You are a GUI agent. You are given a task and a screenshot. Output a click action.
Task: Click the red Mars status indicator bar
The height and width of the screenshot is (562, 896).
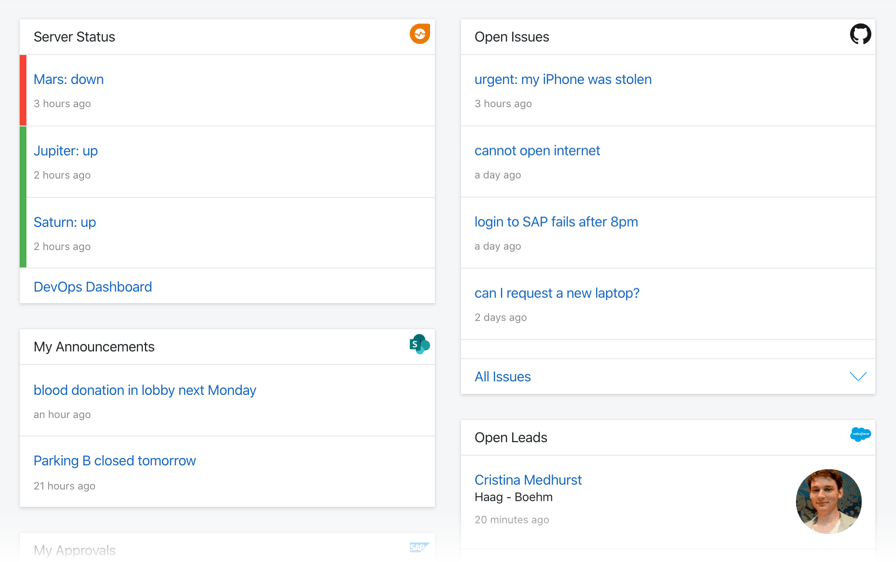[23, 90]
